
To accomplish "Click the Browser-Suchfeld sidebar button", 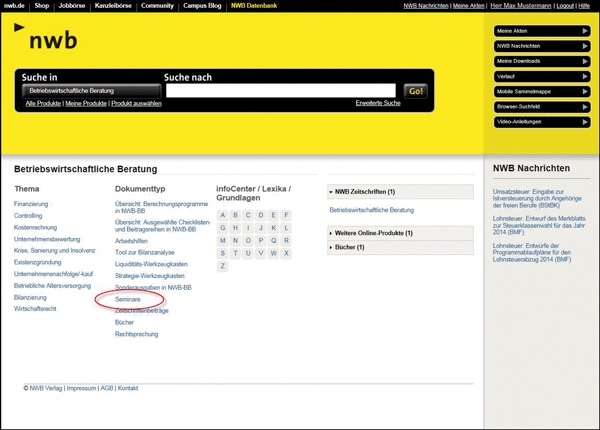I will point(542,107).
